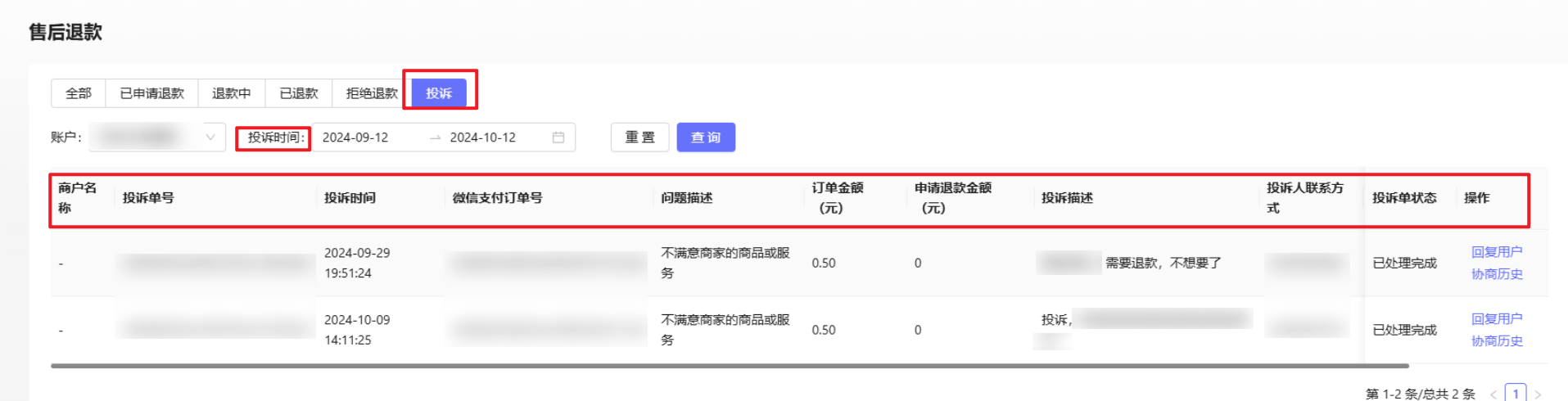Click the 查询 search button
This screenshot has height=401, width=1568.
click(706, 137)
